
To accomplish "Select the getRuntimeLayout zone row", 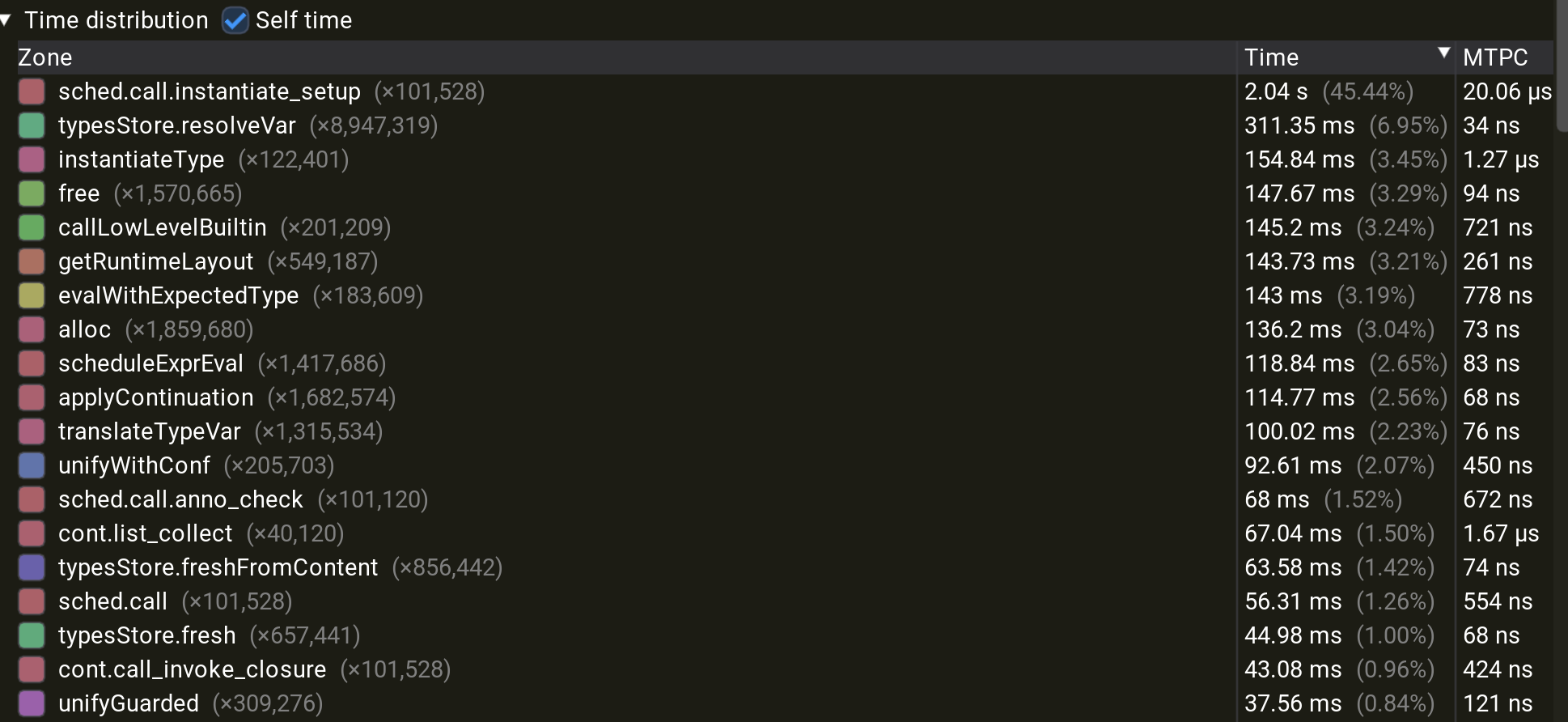I will click(x=155, y=261).
